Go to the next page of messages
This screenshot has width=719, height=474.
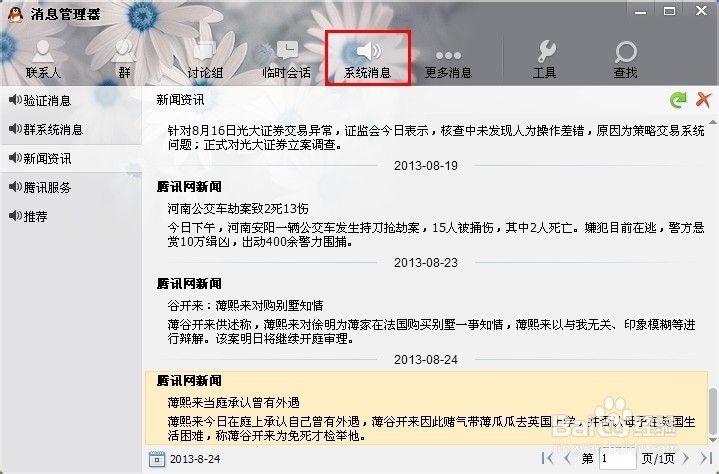pos(686,458)
